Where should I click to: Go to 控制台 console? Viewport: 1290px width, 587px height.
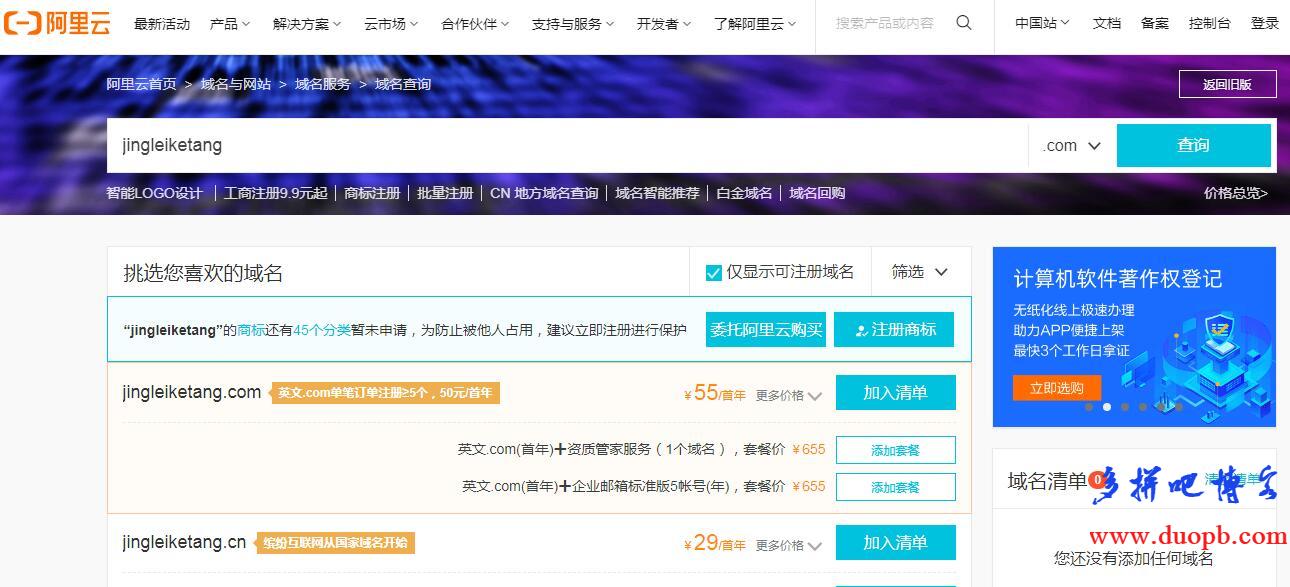pyautogui.click(x=1210, y=23)
